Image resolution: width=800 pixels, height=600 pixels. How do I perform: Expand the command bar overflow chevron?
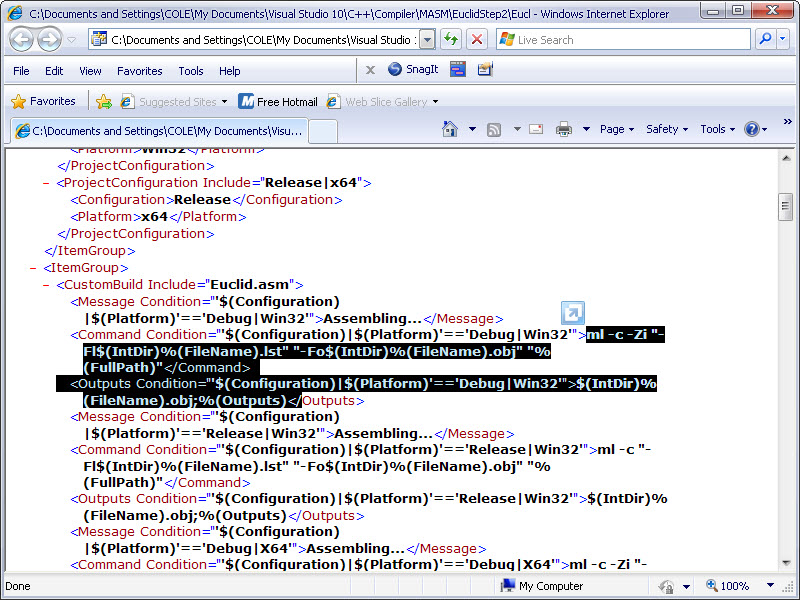pyautogui.click(x=787, y=121)
